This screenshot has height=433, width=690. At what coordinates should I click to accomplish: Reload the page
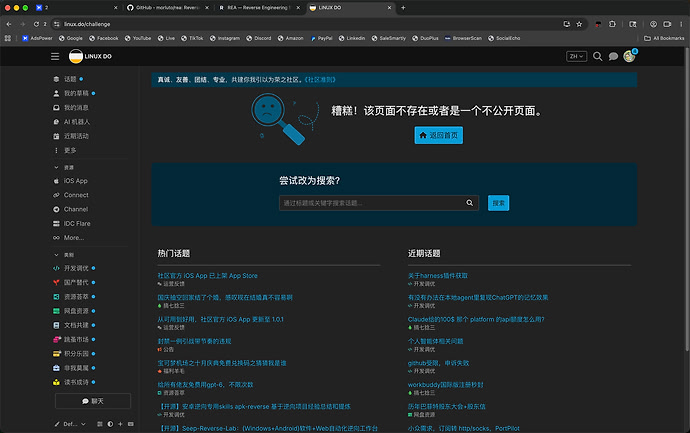click(x=36, y=24)
